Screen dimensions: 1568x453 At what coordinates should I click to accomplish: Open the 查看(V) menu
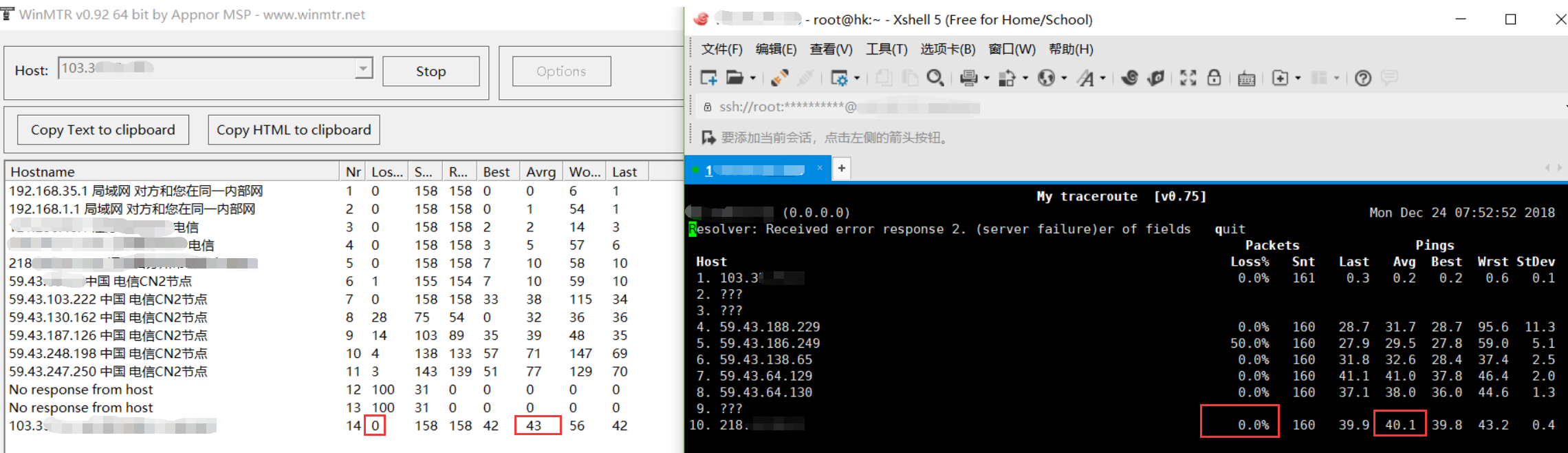[x=831, y=49]
